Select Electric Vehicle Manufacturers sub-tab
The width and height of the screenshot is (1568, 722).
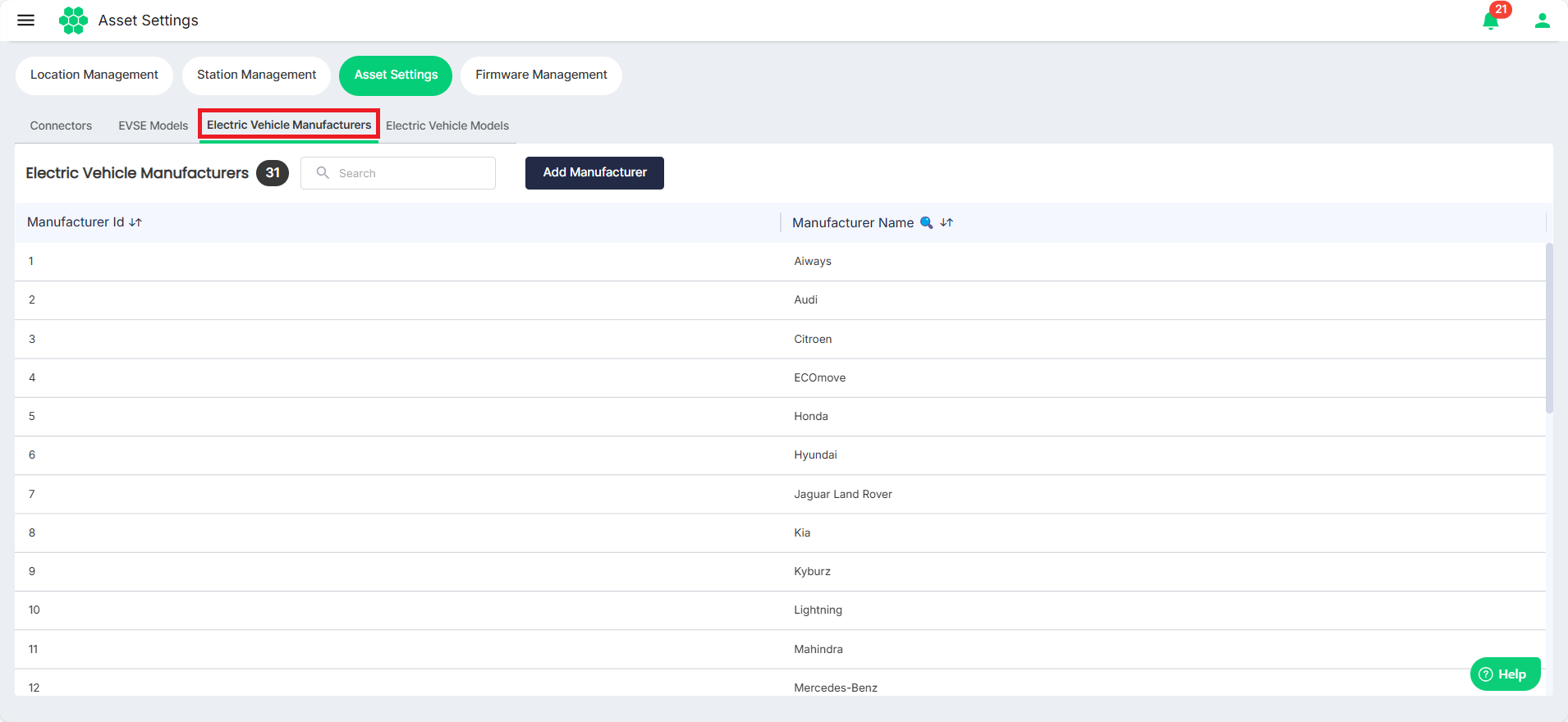click(x=289, y=125)
